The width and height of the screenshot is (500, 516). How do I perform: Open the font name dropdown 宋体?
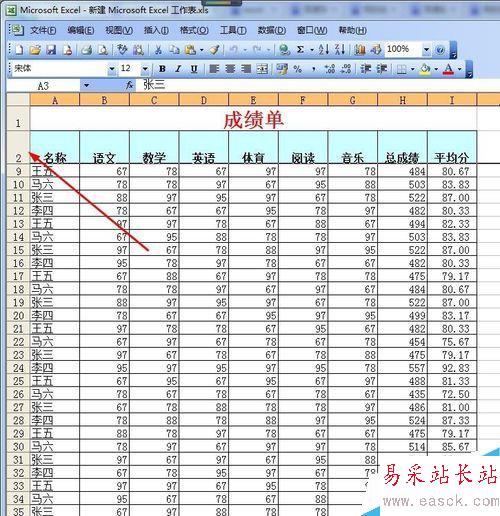[112, 69]
